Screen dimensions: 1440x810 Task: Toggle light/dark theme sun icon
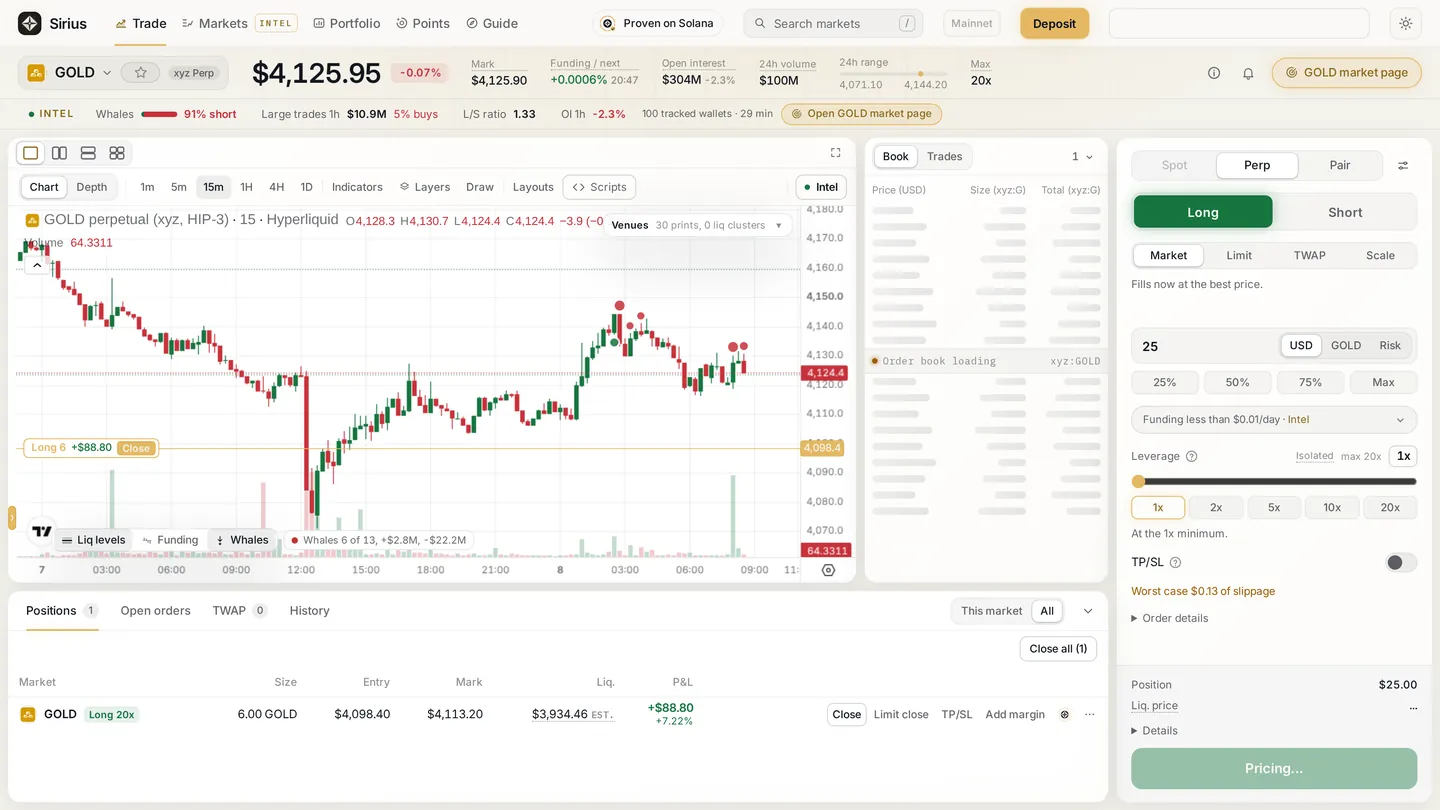click(x=1406, y=23)
